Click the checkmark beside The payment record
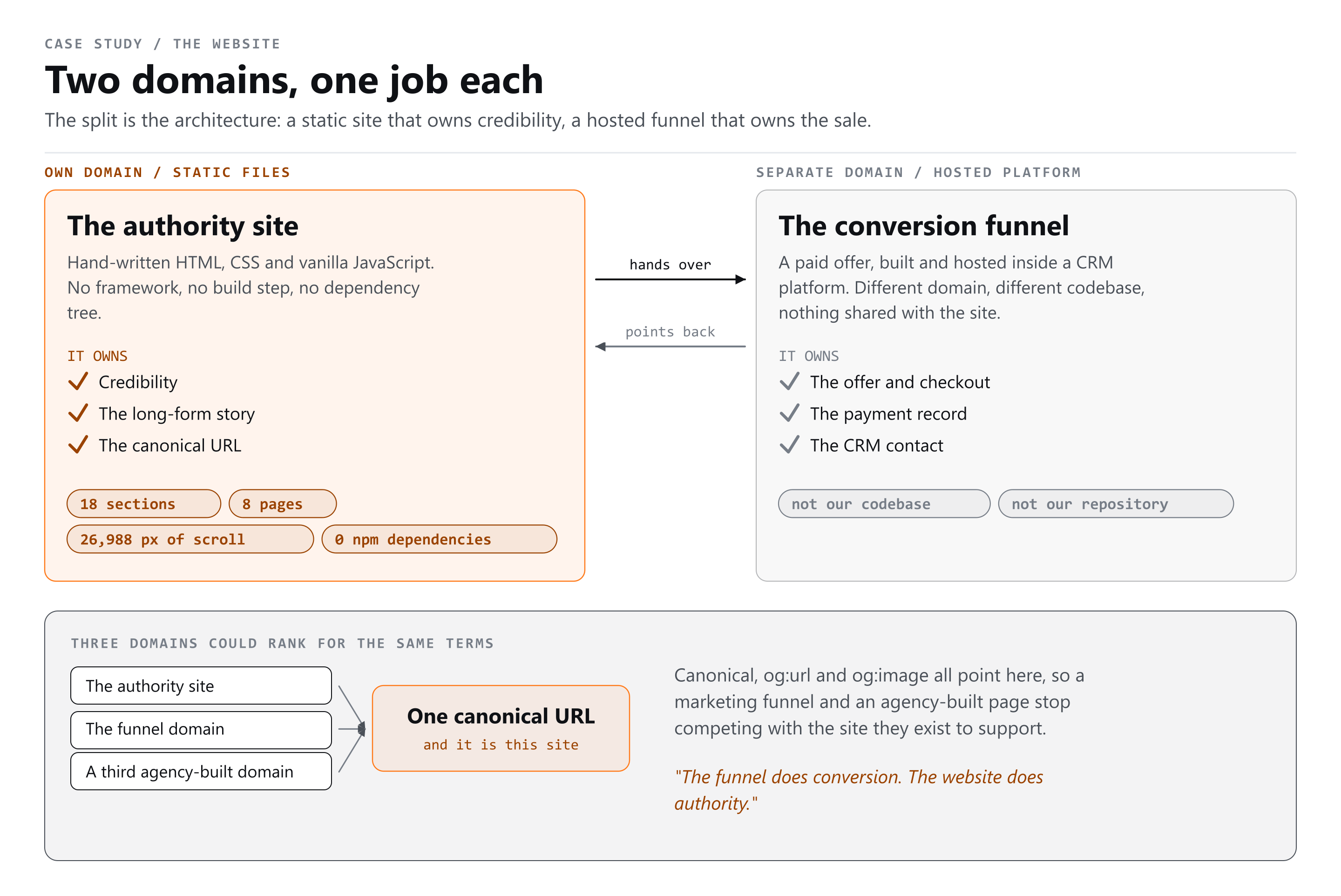 click(789, 413)
